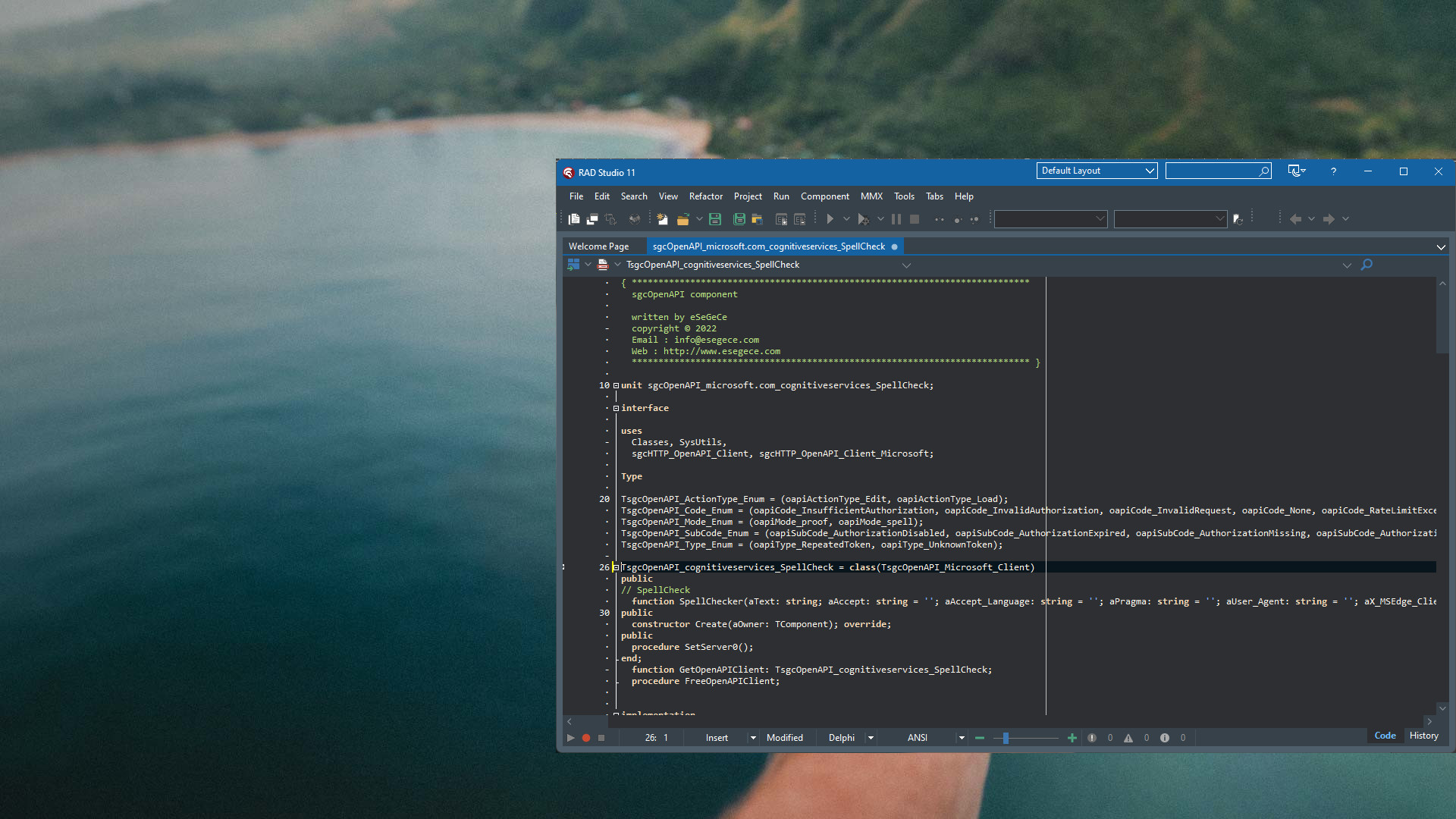Screen dimensions: 1456x819
Task: Open the Default Layout dropdown
Action: pos(1097,171)
